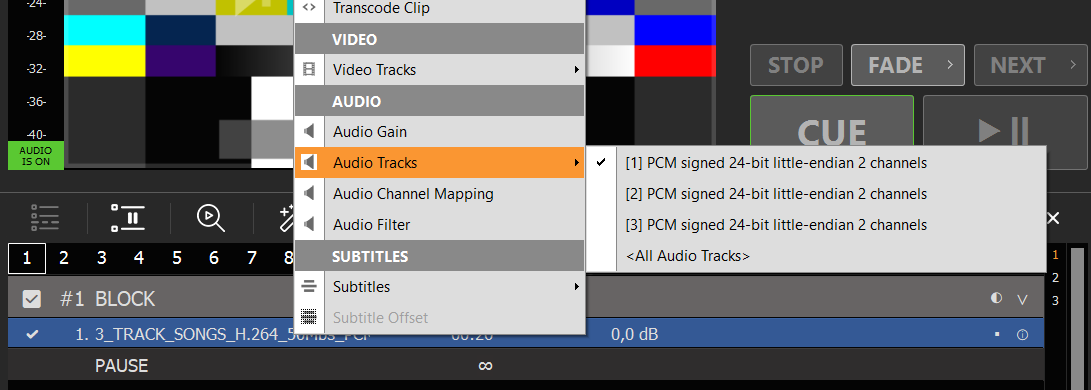Click the pause-marker insert icon in toolbar
The image size is (1091, 390).
128,218
